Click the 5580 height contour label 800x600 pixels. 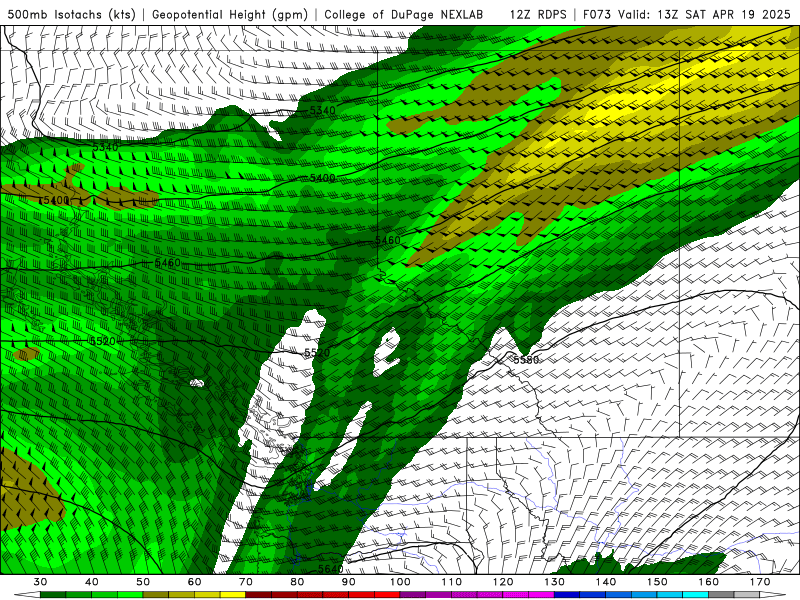526,360
